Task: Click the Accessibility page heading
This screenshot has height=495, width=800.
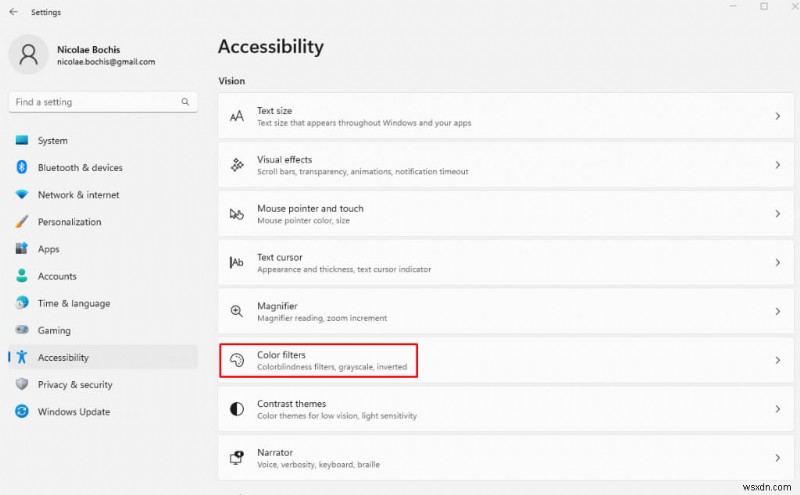Action: pyautogui.click(x=271, y=47)
